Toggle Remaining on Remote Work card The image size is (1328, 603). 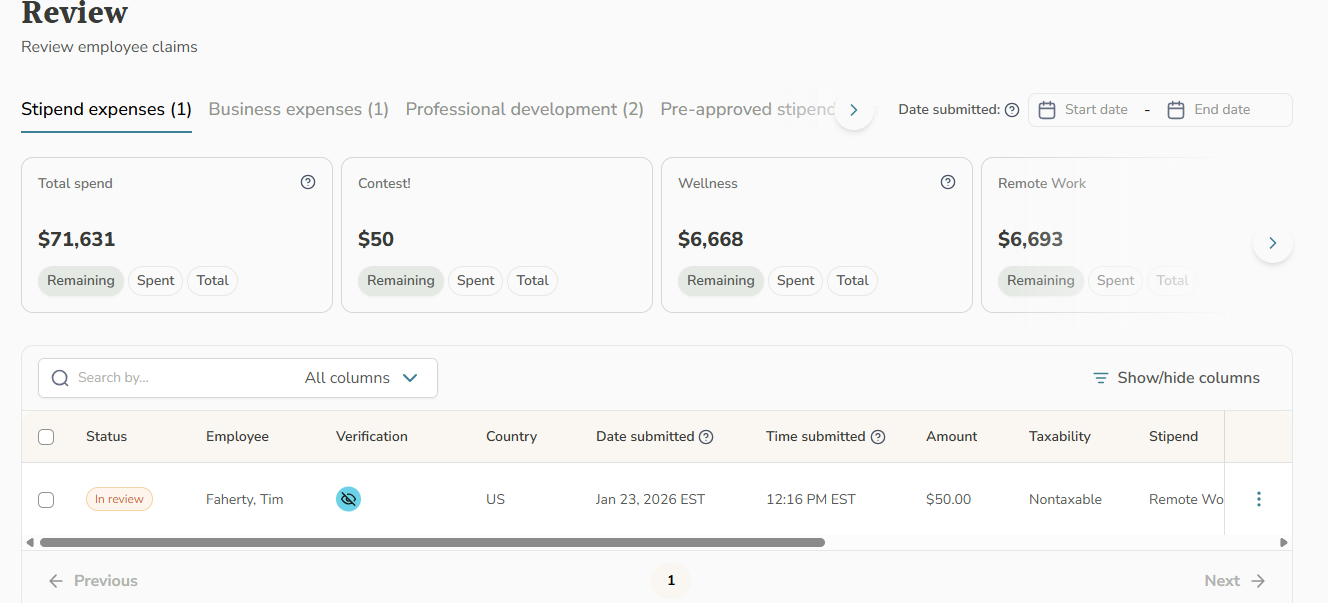tap(1041, 281)
